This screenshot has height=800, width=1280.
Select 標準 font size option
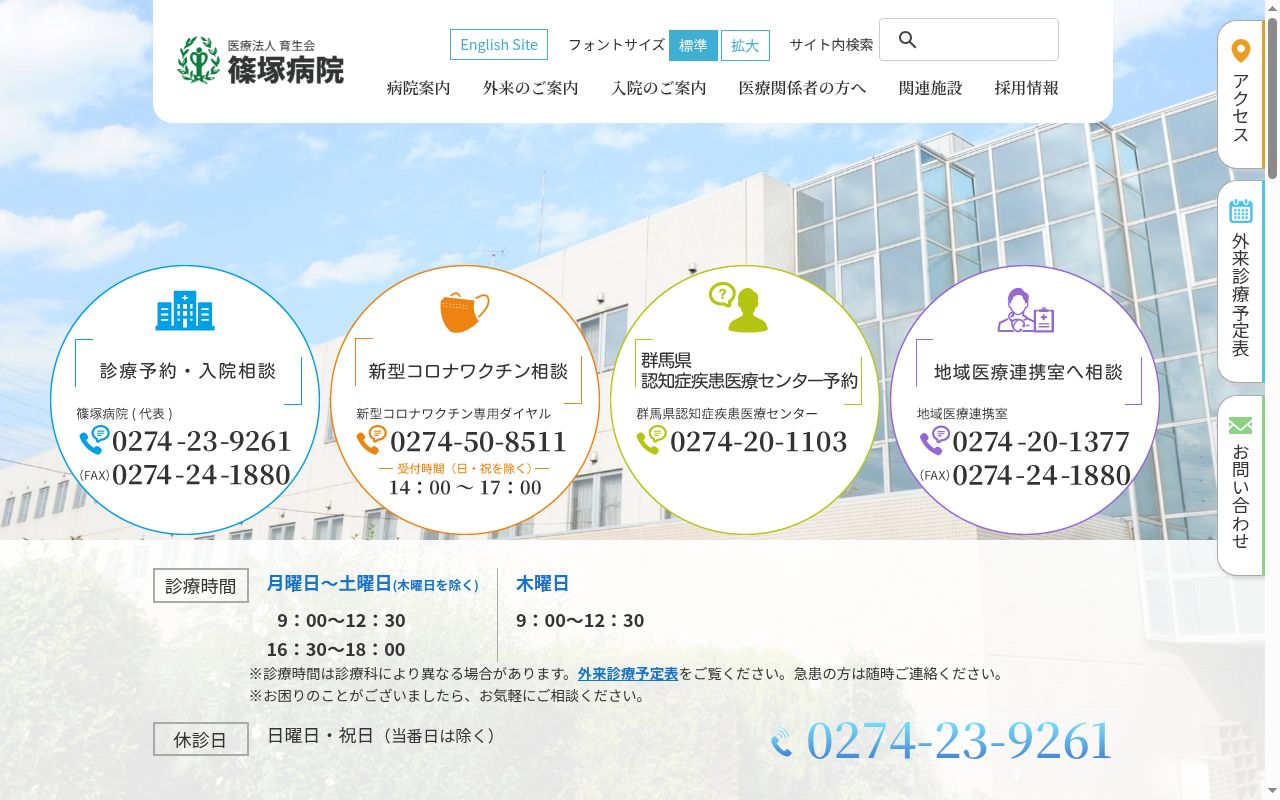click(x=693, y=45)
